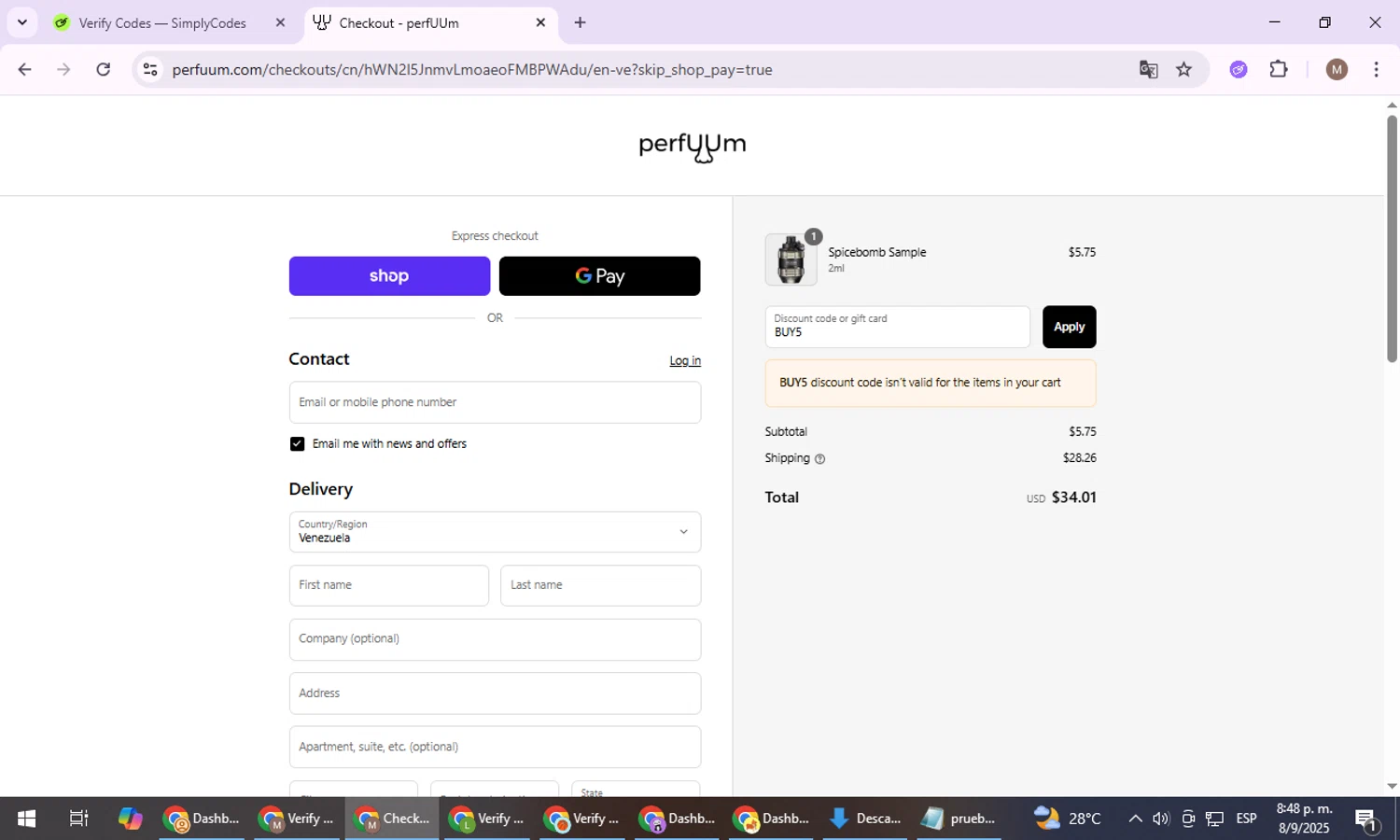The image size is (1400, 840).
Task: Open the network tray icon
Action: tap(1214, 819)
